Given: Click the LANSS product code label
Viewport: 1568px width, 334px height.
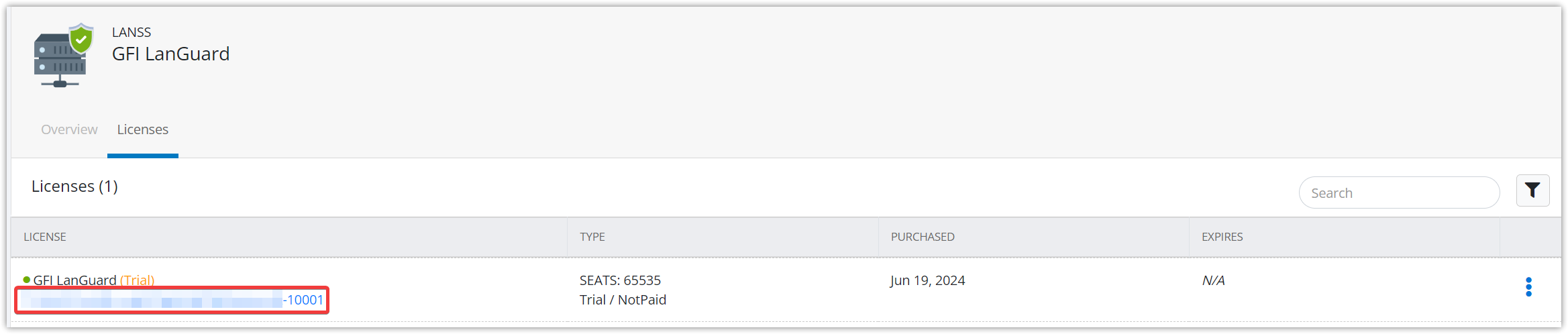Looking at the screenshot, I should [x=132, y=32].
